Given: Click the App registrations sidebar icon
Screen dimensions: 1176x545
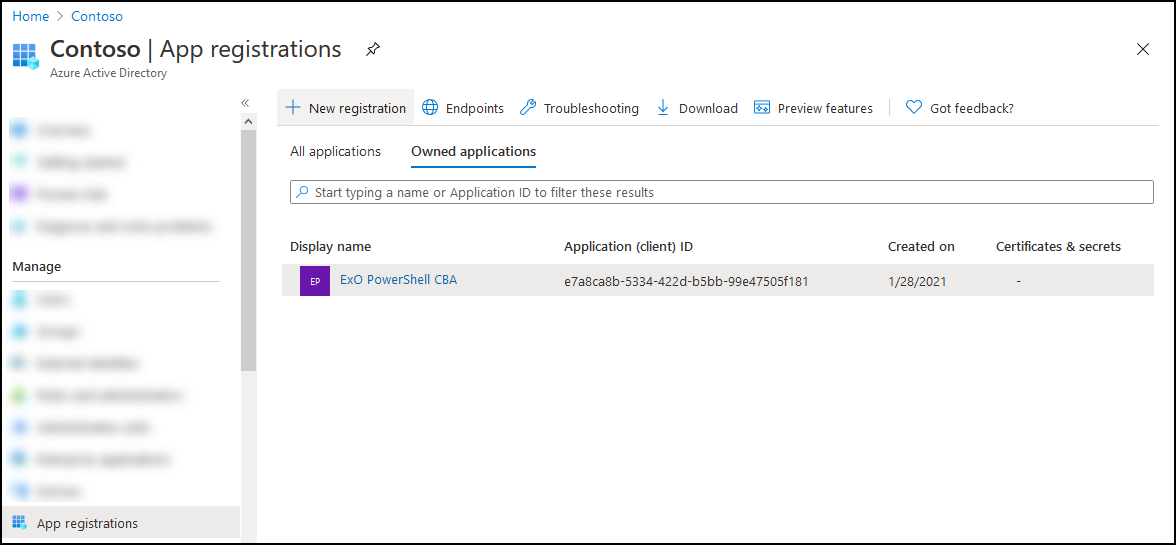Looking at the screenshot, I should [20, 523].
